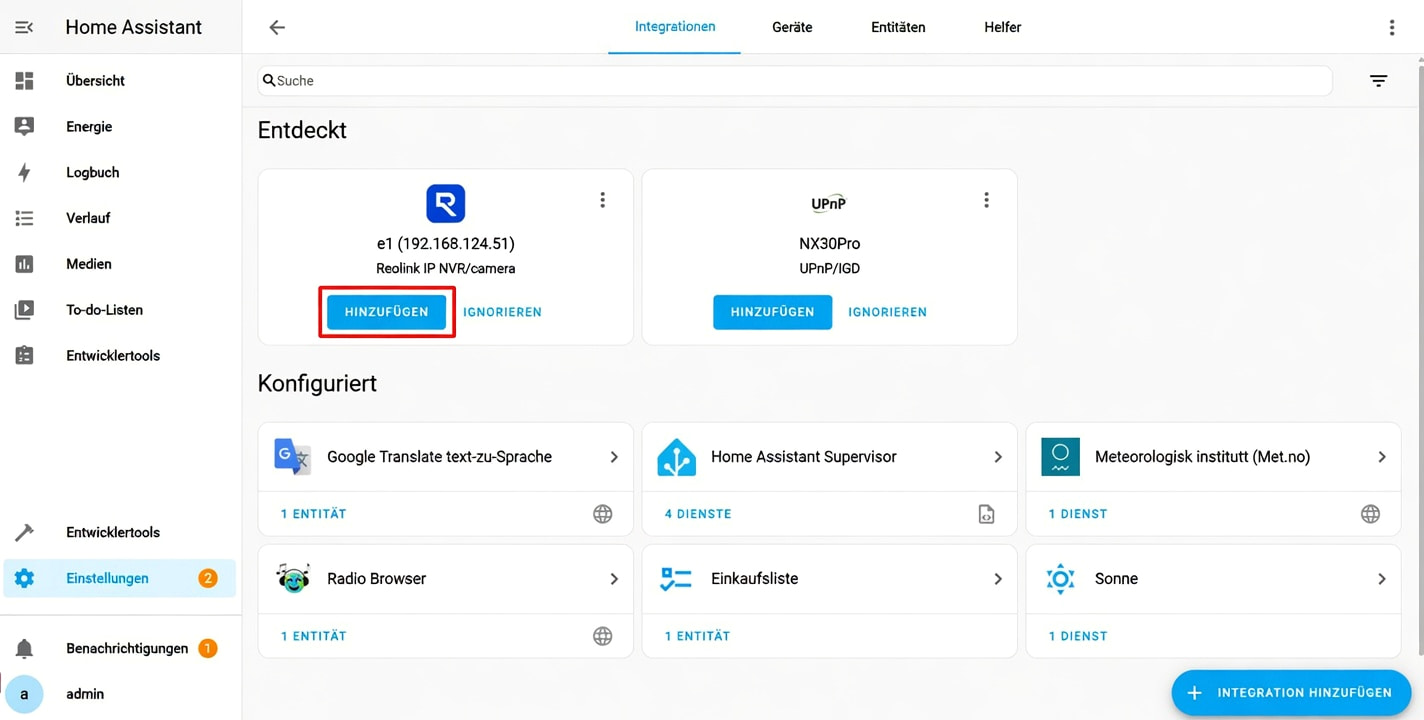The image size is (1424, 720).
Task: Open 1 Entität link under Radio Browser
Action: 313,636
